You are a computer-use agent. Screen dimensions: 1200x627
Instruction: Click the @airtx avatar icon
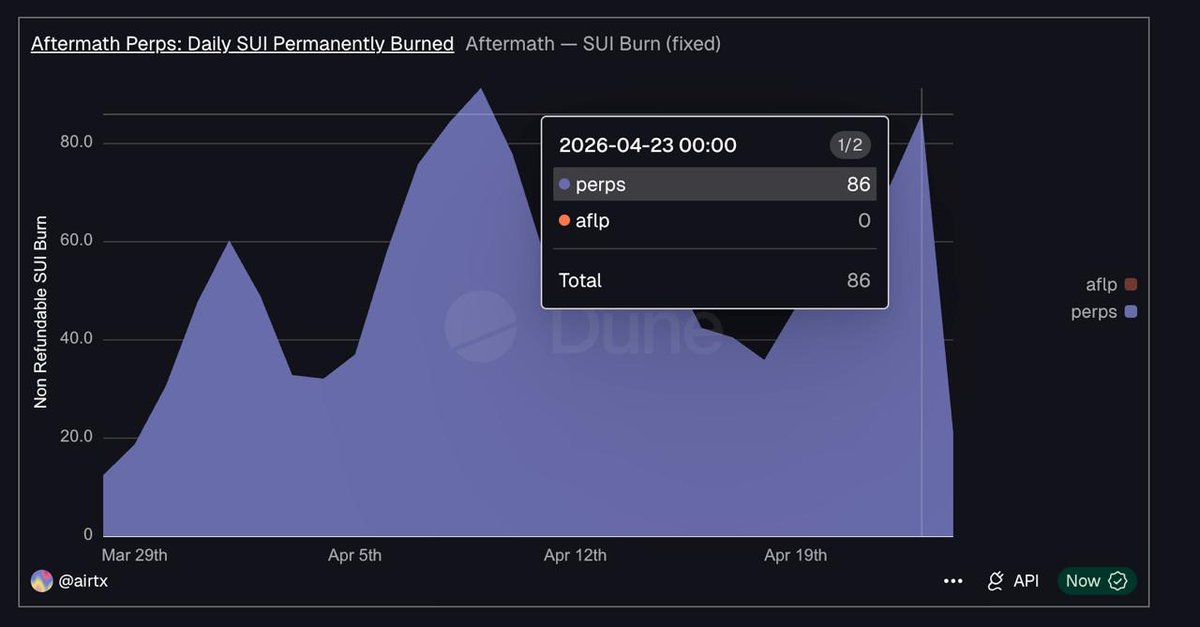point(42,581)
